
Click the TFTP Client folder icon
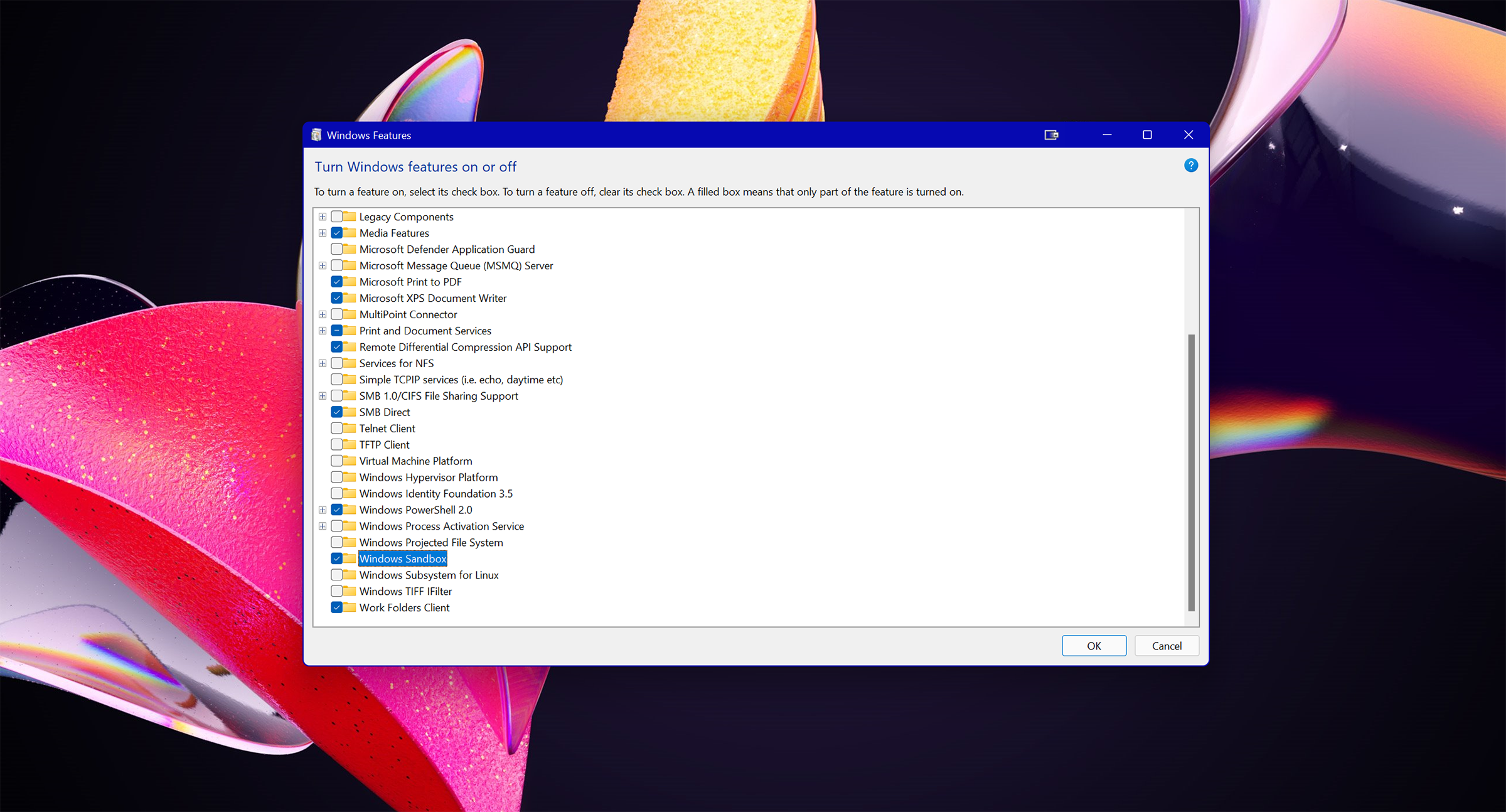point(350,444)
